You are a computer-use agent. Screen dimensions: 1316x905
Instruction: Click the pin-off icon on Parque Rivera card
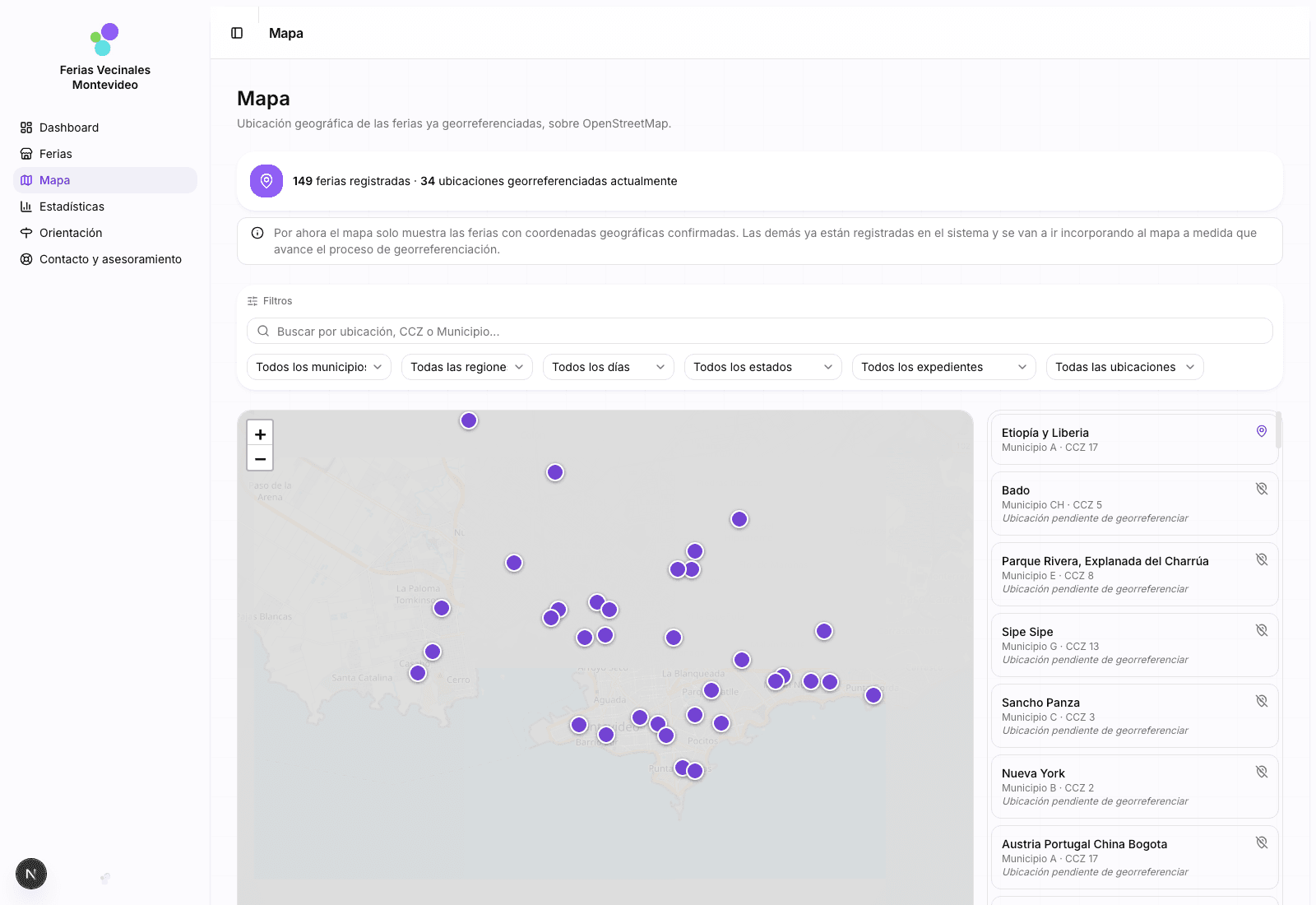1262,559
